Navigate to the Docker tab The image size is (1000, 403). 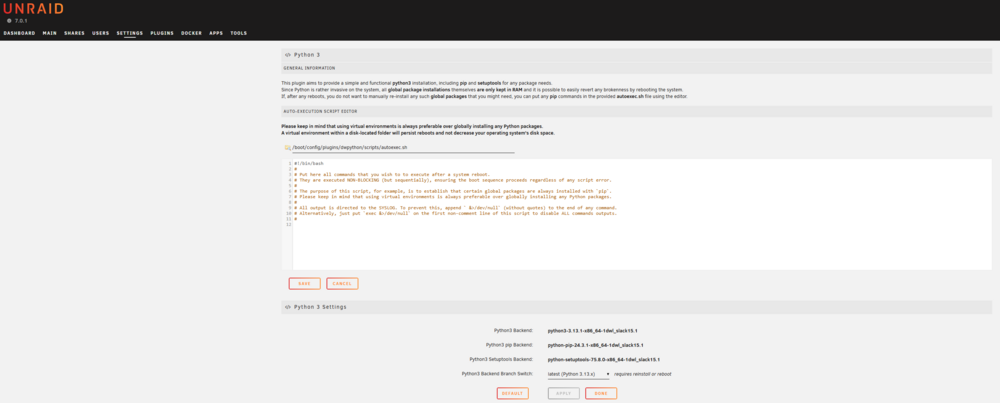[191, 33]
